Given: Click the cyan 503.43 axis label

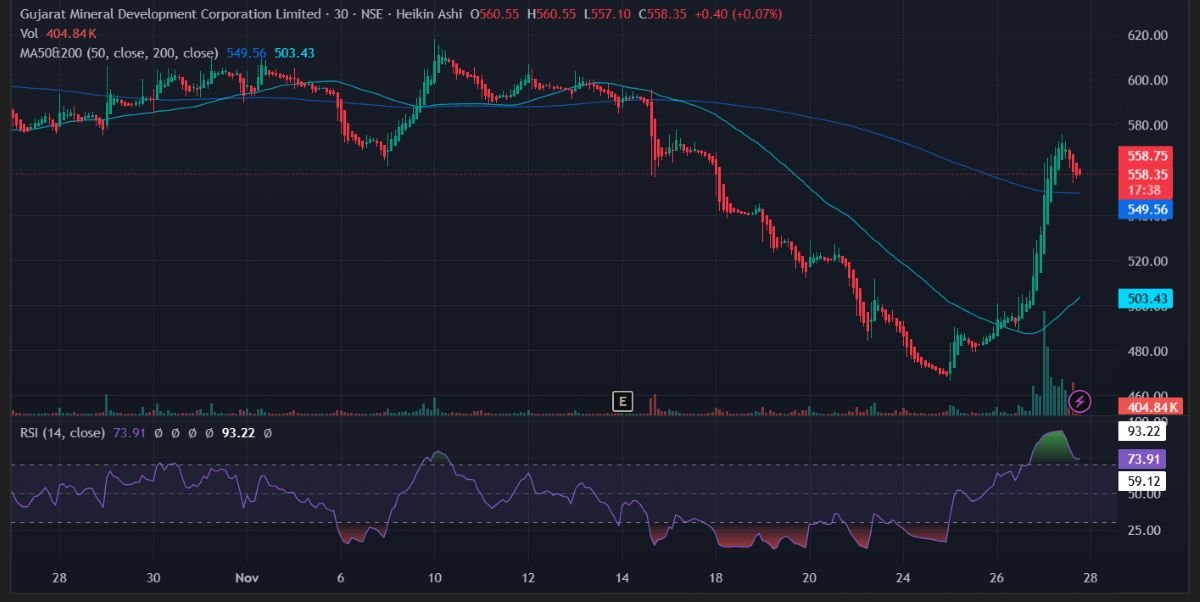Looking at the screenshot, I should [x=1147, y=299].
